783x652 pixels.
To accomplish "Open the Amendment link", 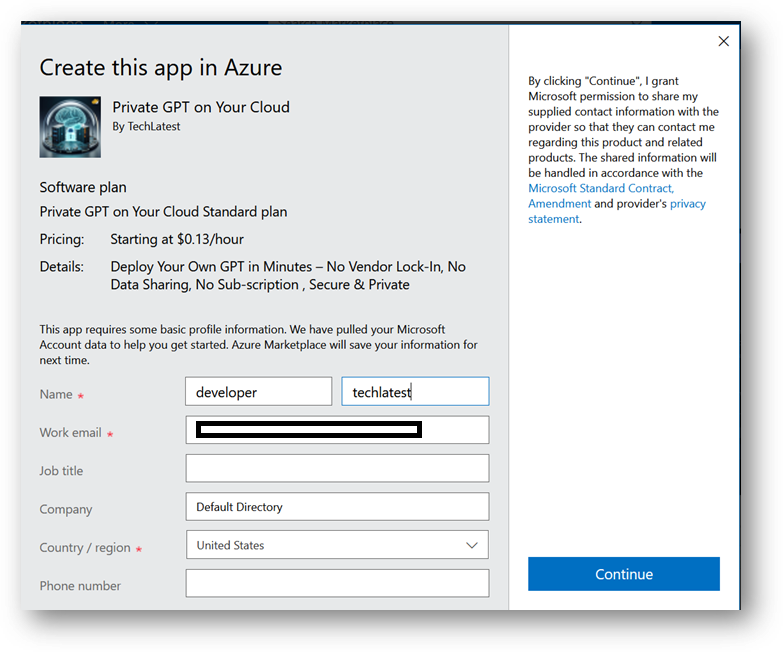I will pyautogui.click(x=559, y=204).
